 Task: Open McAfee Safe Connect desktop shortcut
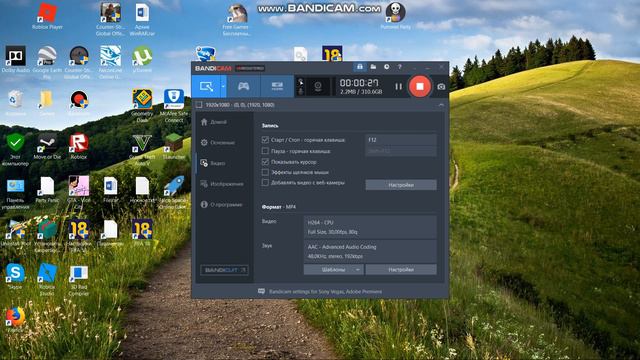pos(174,104)
